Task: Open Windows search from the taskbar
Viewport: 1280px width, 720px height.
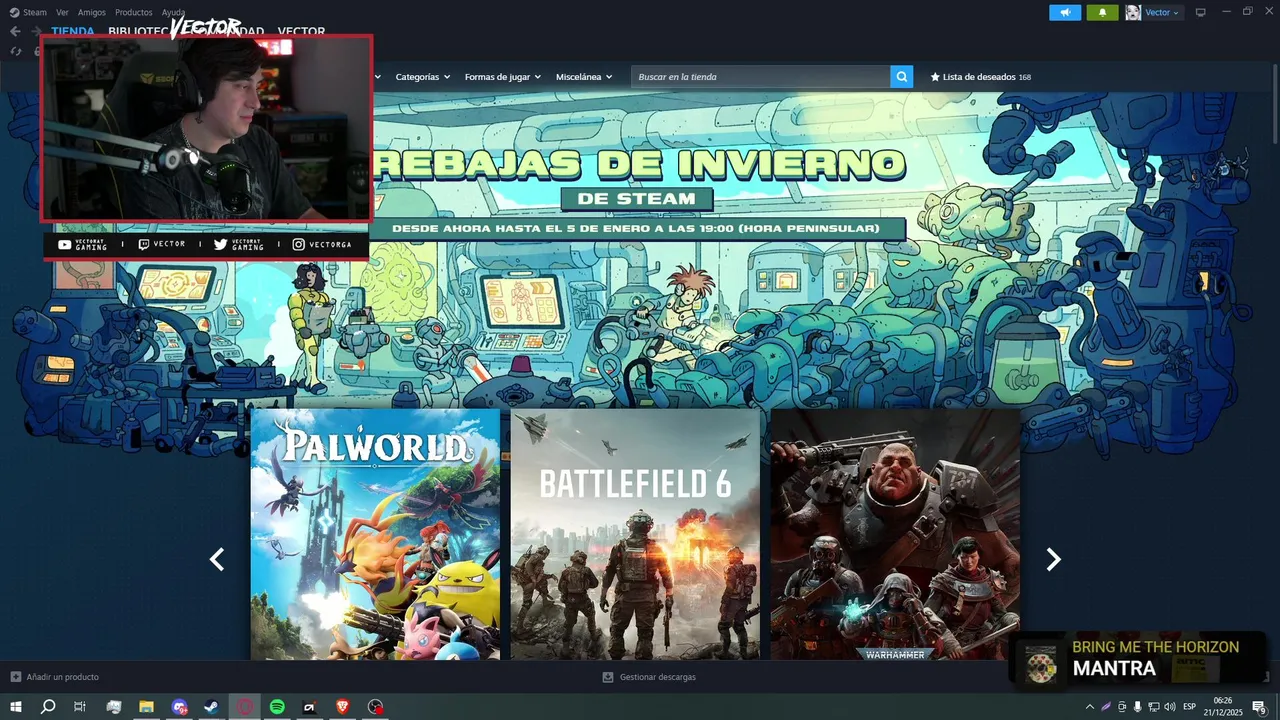Action: 48,707
